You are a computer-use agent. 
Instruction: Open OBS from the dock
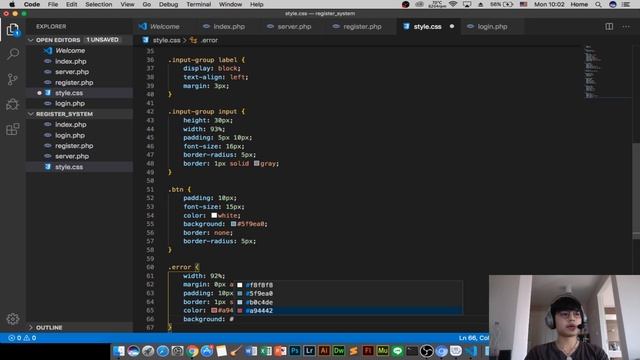pos(427,351)
